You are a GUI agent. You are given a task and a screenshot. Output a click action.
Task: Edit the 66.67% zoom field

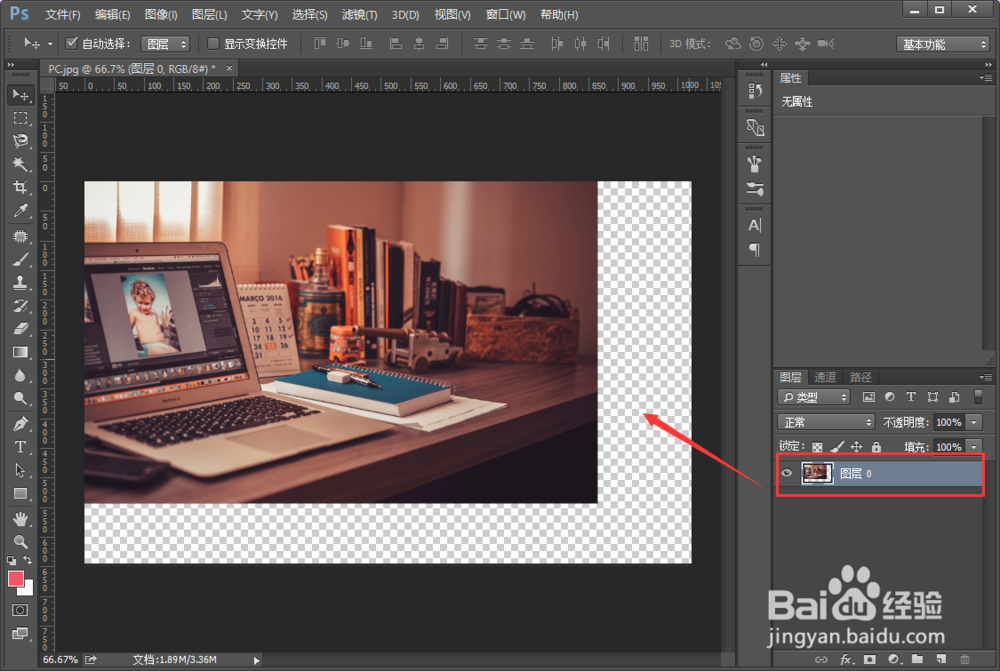pyautogui.click(x=60, y=660)
